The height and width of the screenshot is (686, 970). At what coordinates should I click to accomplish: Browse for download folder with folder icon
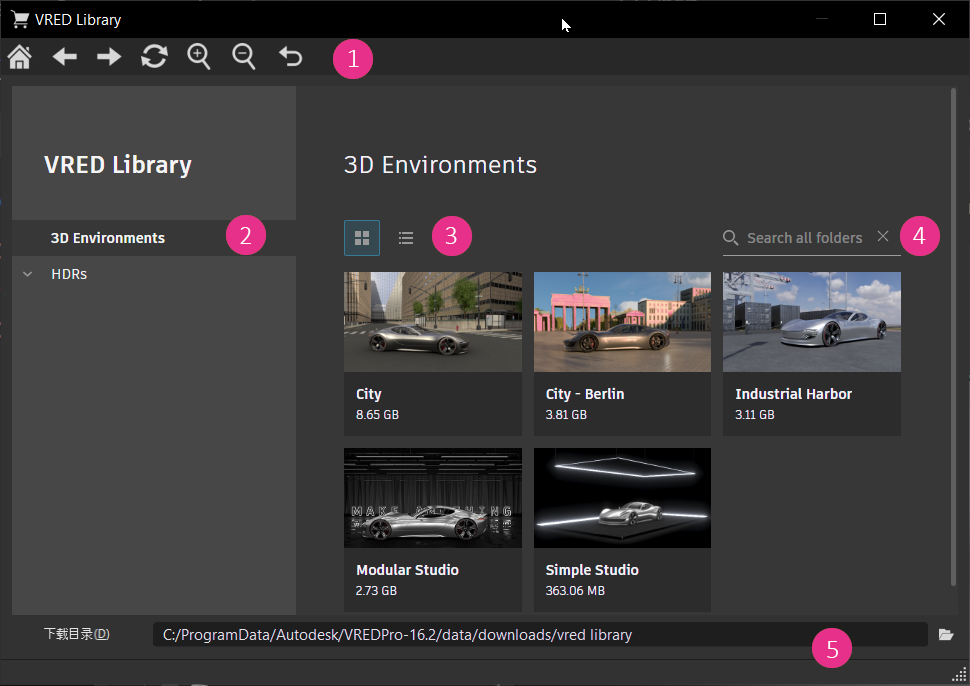point(946,635)
